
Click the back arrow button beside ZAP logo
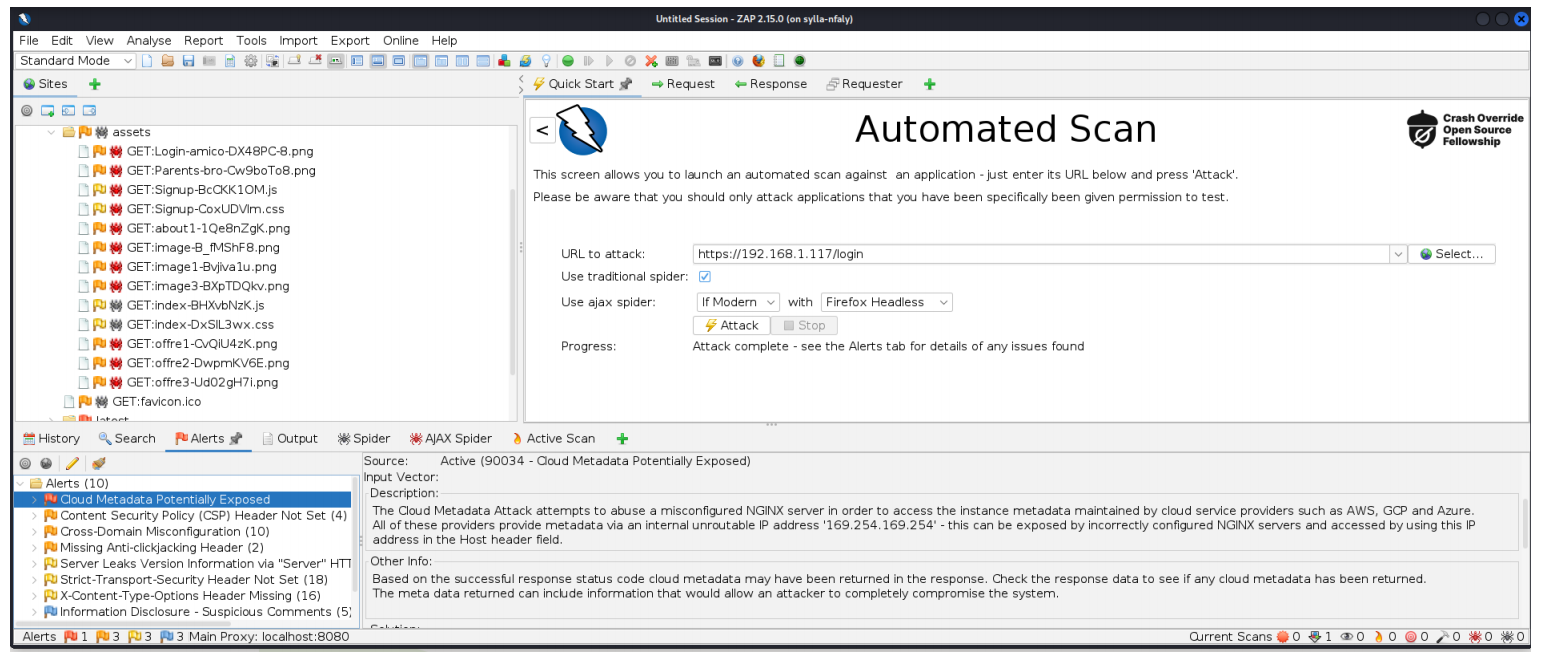point(542,129)
